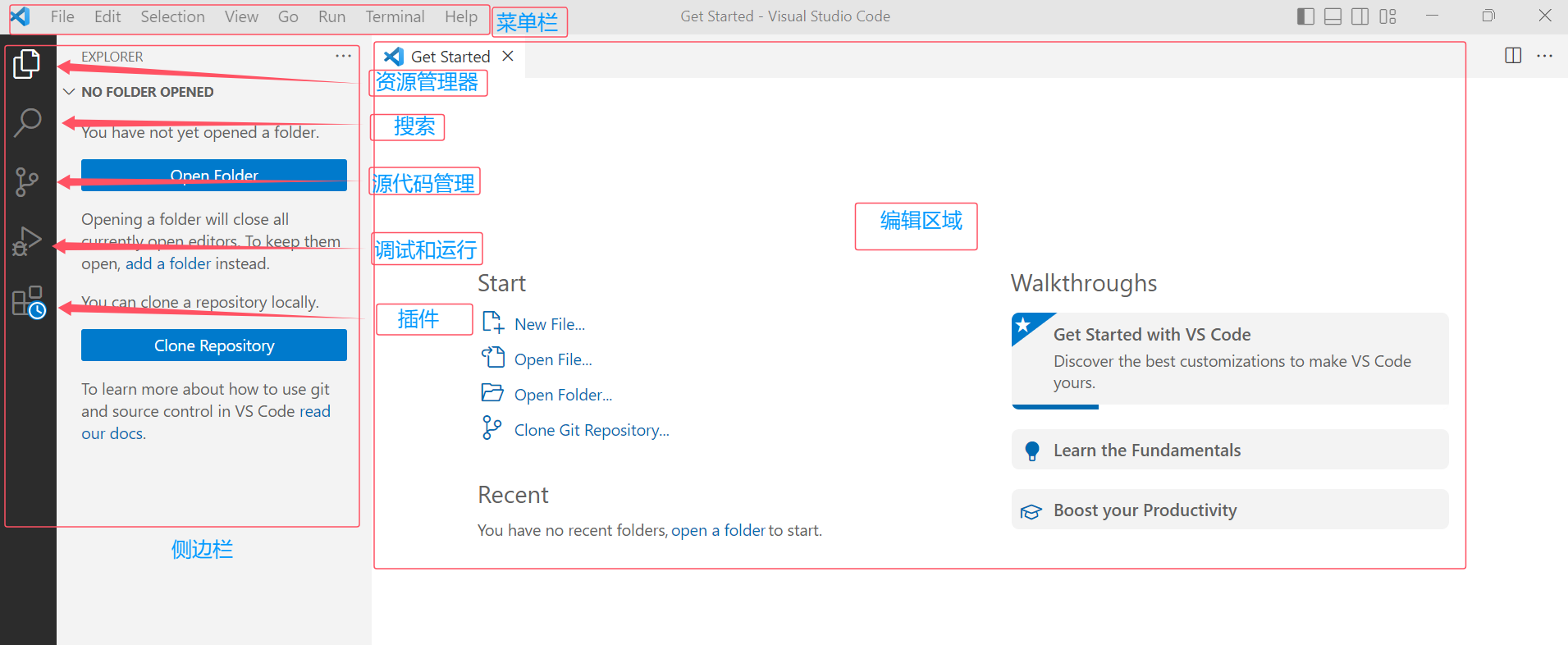Open Learn the Fundamentals walkthrough

[1230, 450]
